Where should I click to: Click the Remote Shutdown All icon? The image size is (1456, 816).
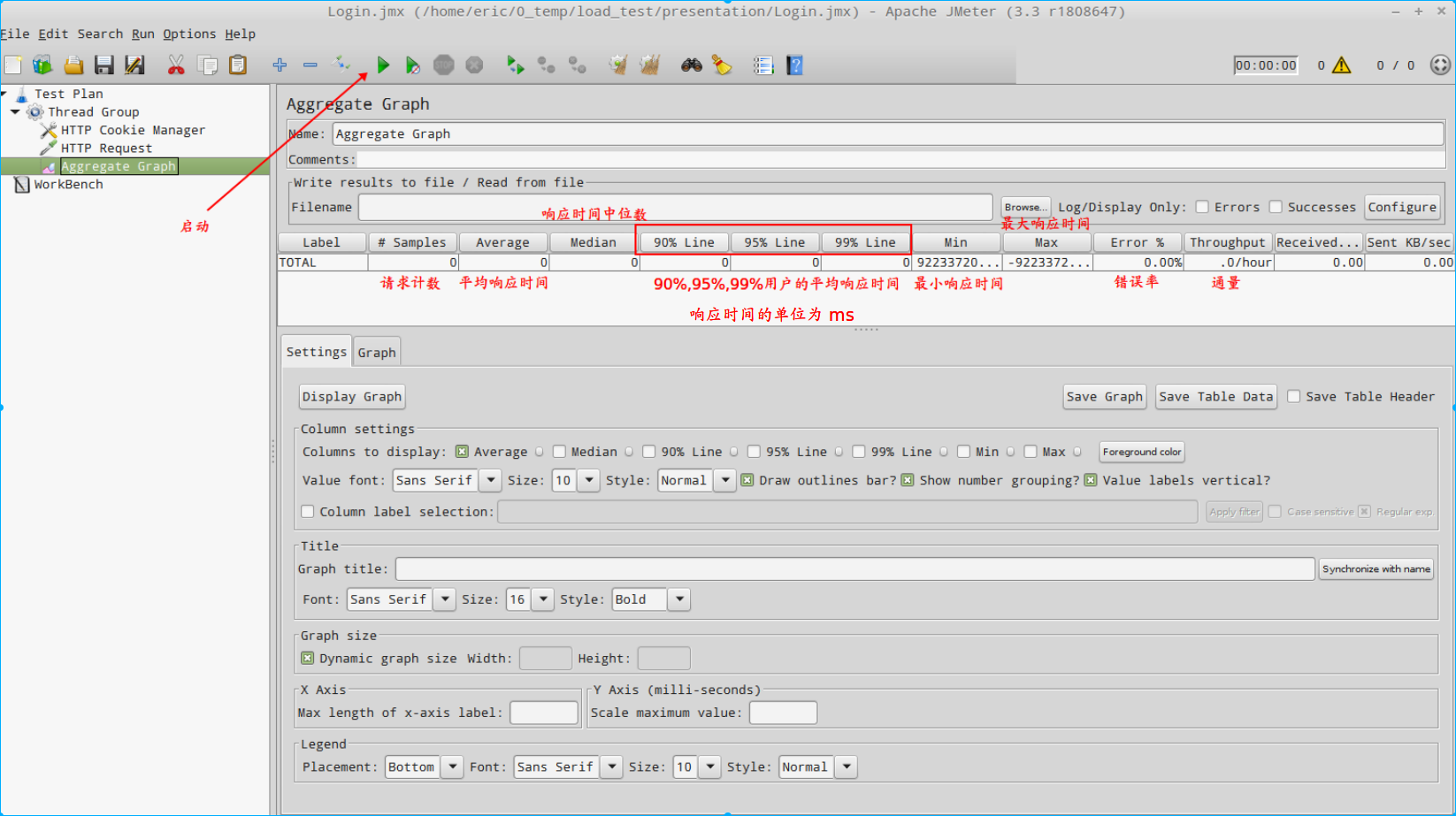[577, 65]
